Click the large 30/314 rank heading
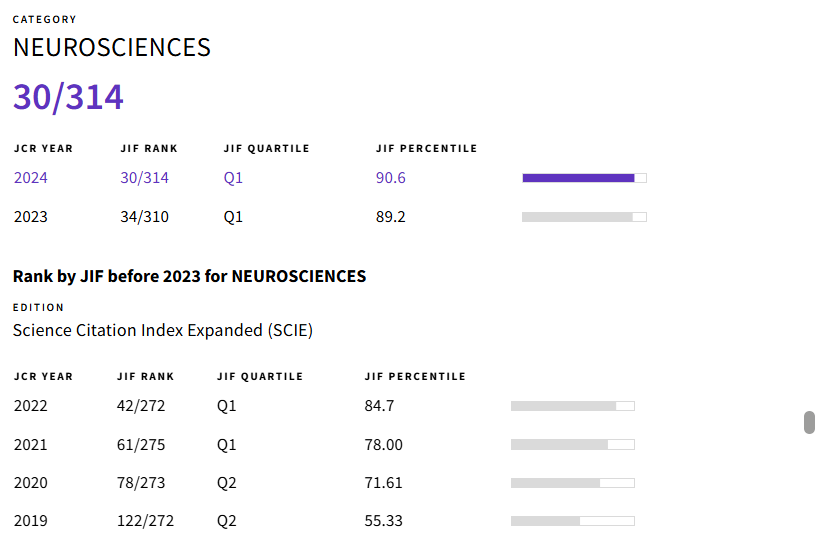The width and height of the screenshot is (824, 558). point(68,97)
